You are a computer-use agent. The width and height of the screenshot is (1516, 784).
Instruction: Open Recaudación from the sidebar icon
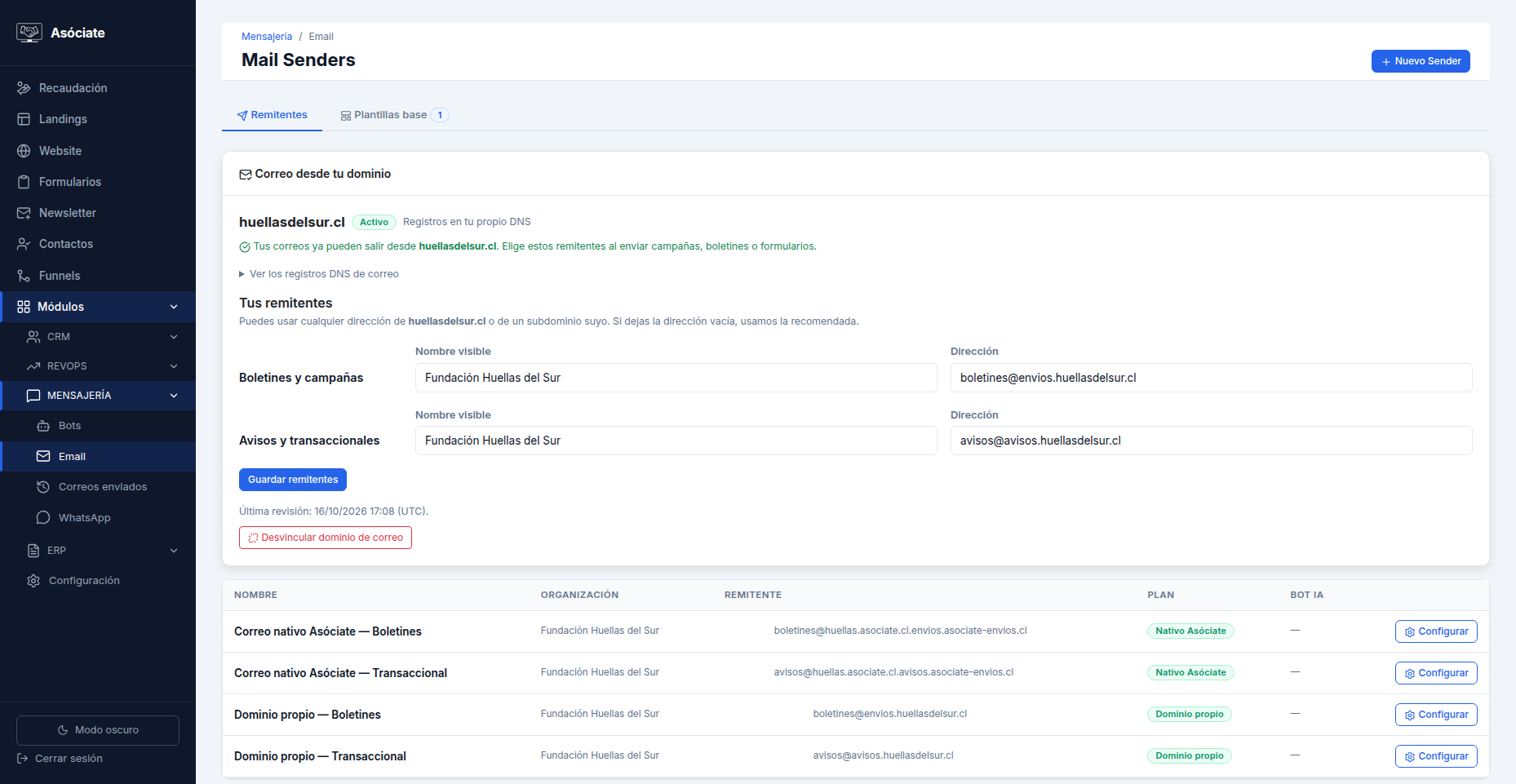(x=24, y=88)
